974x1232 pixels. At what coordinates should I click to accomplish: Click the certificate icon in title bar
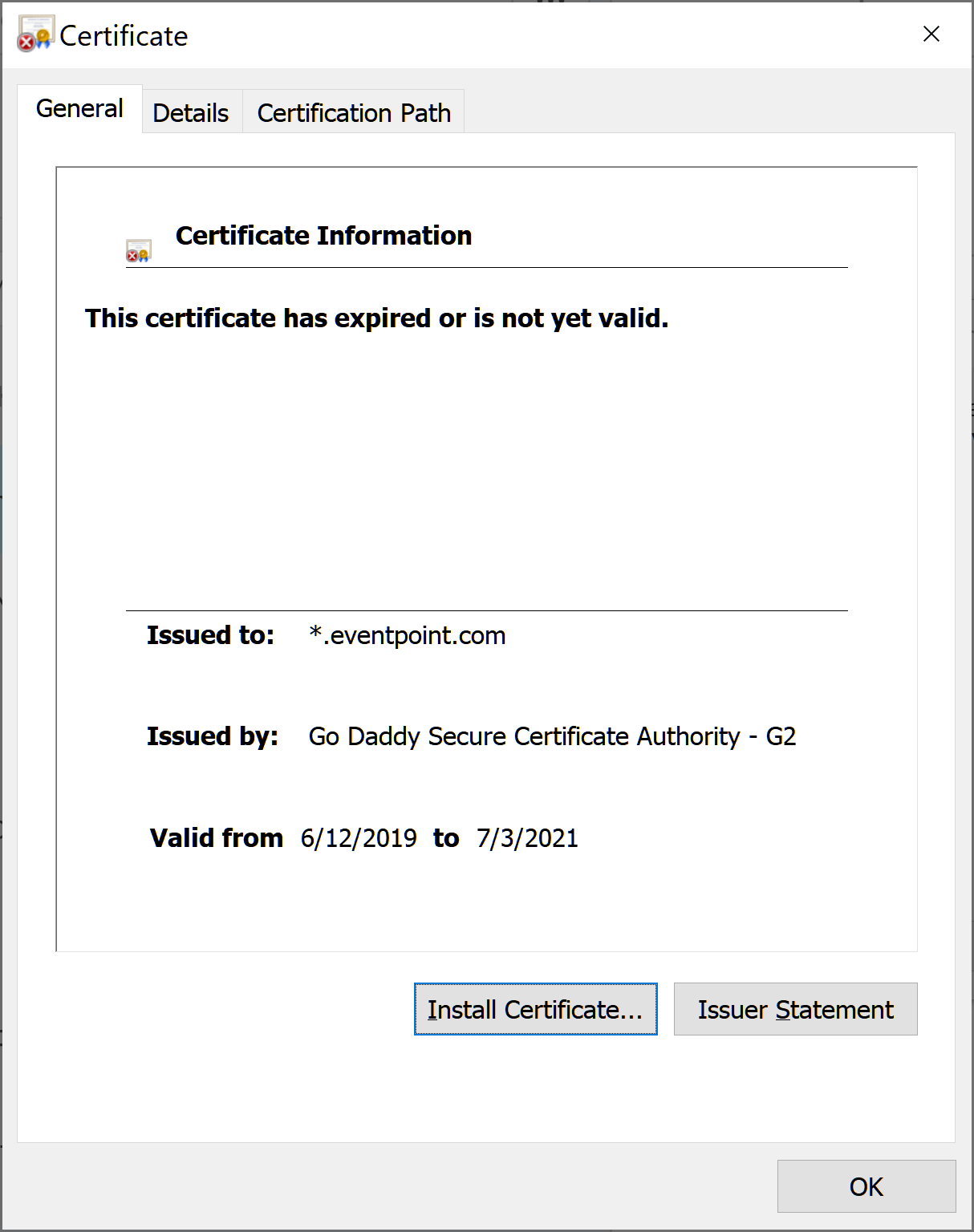35,34
